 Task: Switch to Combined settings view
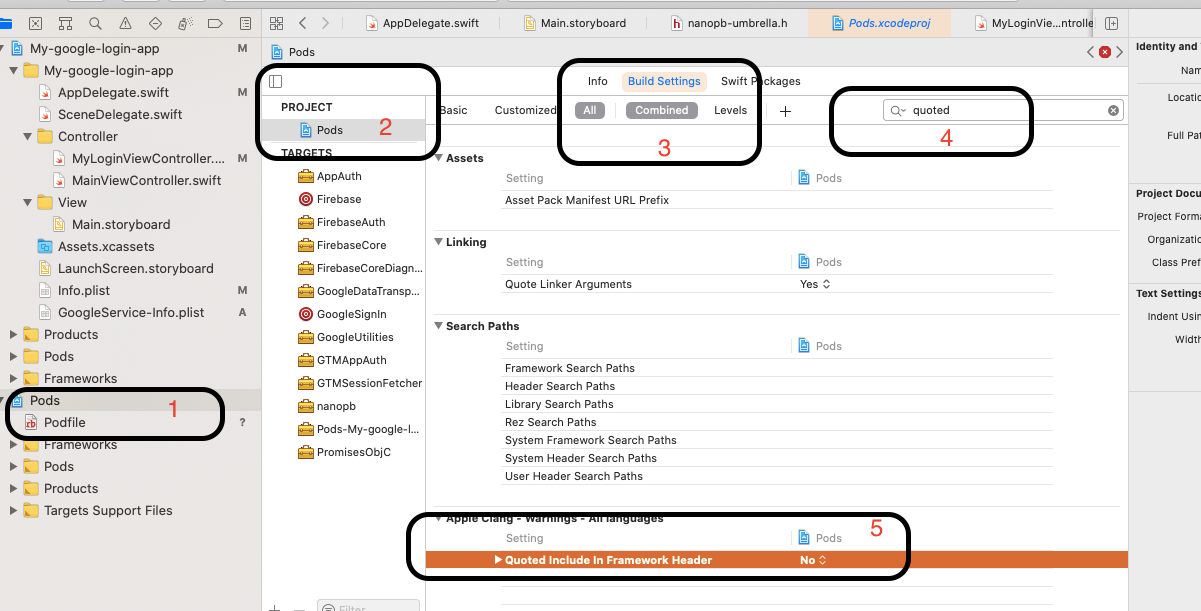(x=662, y=110)
